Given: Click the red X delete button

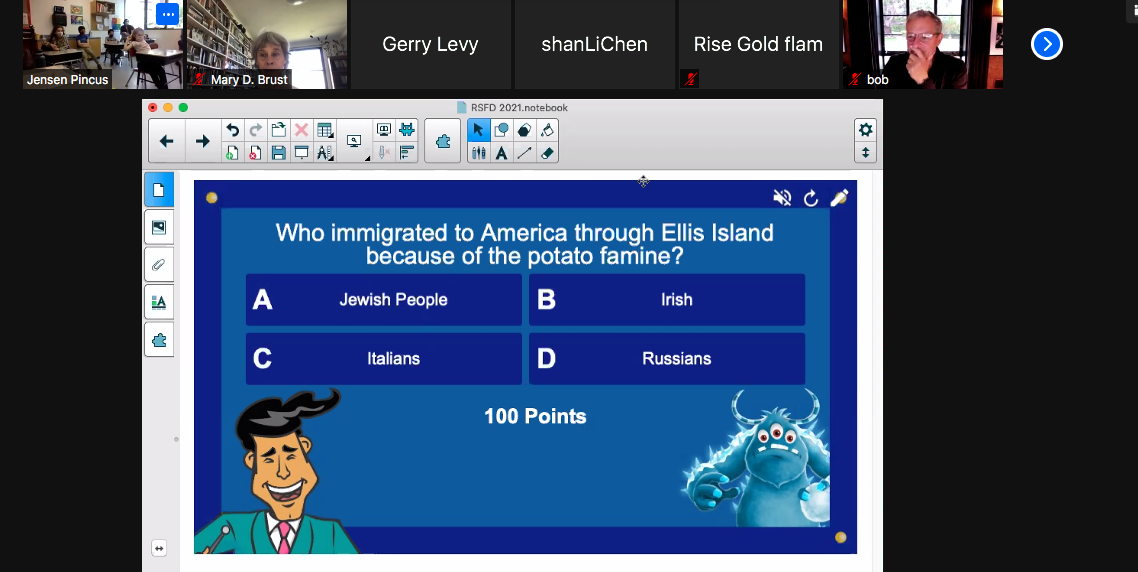Looking at the screenshot, I should [x=301, y=130].
